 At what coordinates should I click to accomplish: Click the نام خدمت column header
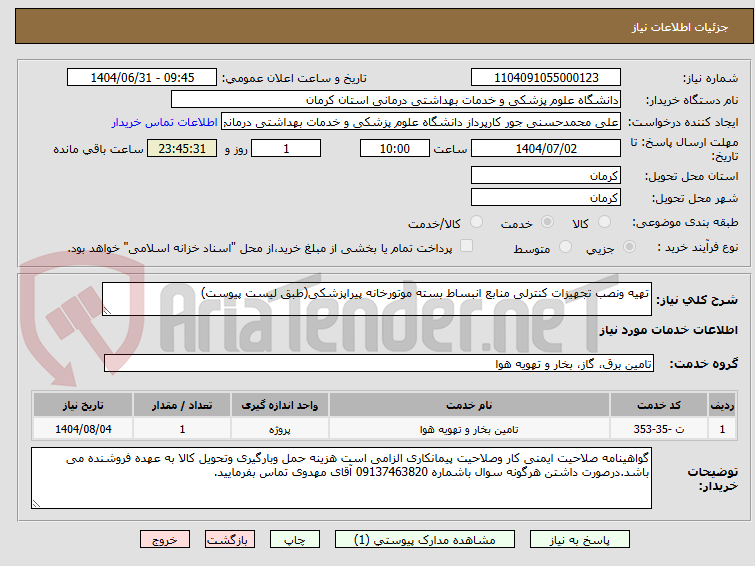point(469,405)
